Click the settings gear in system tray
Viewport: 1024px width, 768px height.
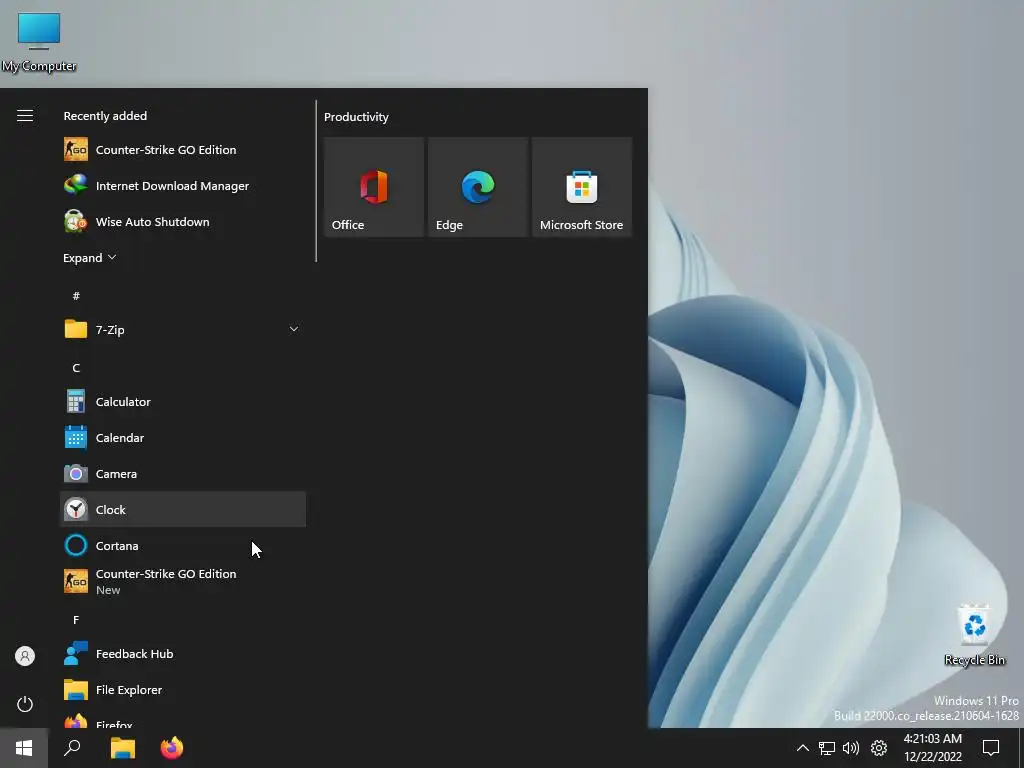pos(879,748)
